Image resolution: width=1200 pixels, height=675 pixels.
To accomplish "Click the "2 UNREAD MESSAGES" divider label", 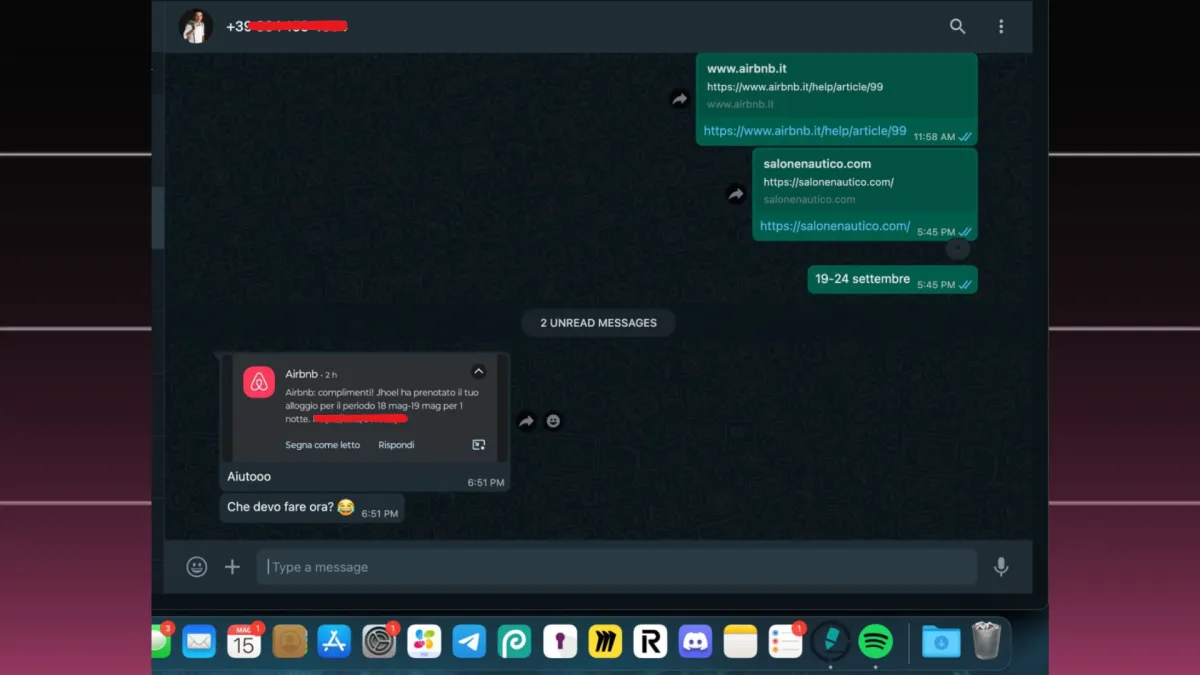I will click(599, 323).
